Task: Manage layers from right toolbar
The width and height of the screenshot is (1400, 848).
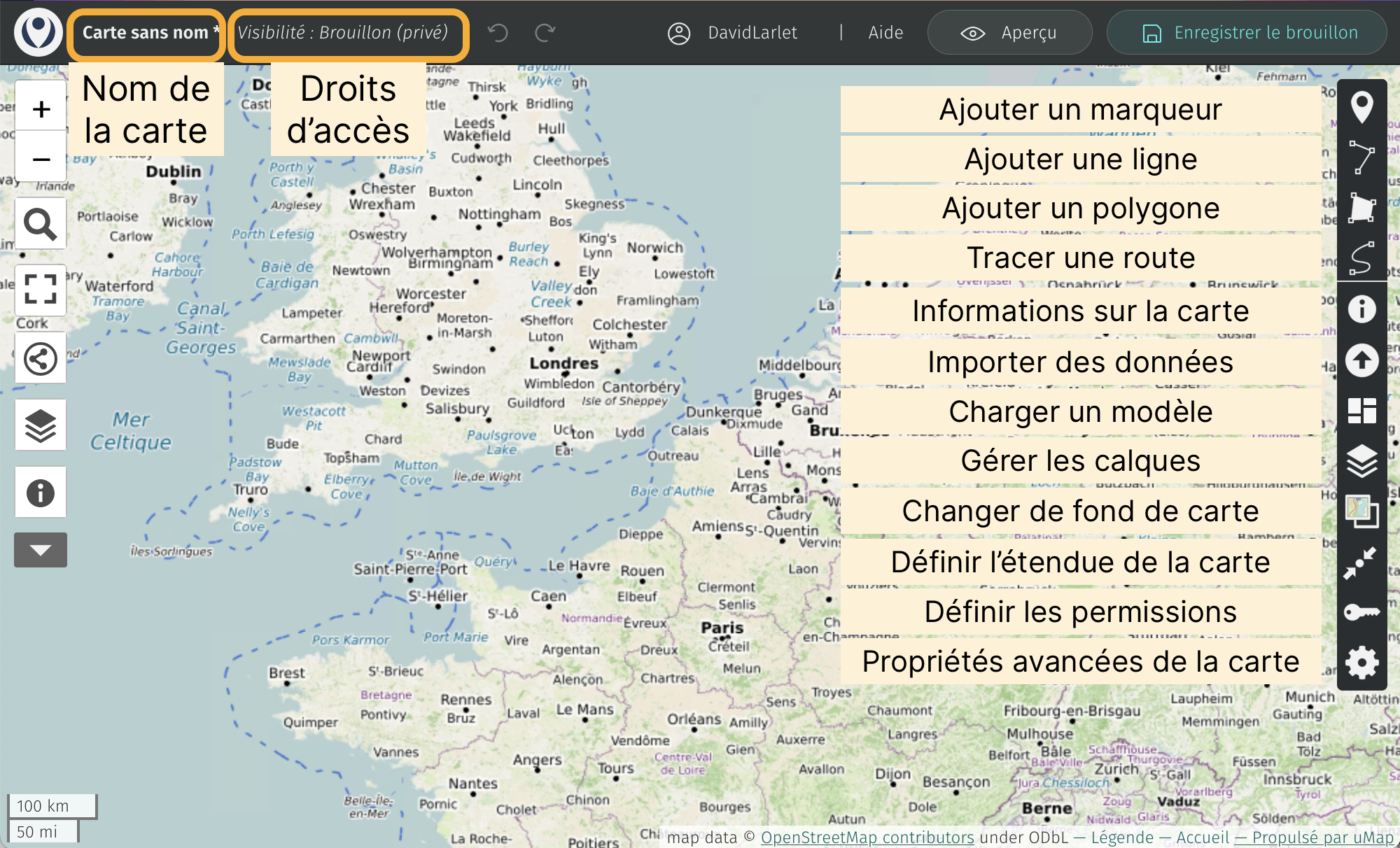Action: pos(1361,461)
